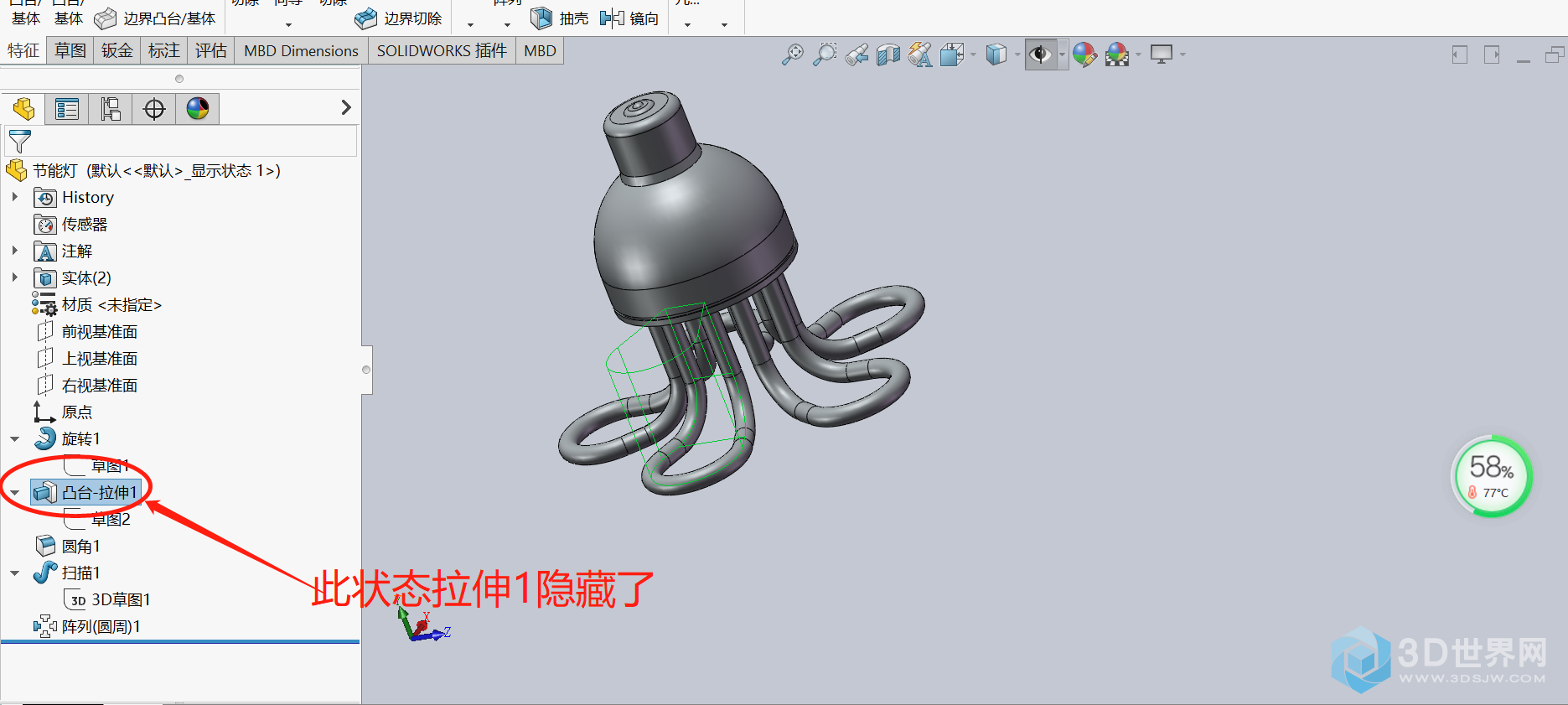Expand the 实体(2) solid bodies folder
The image size is (1568, 705).
(14, 277)
